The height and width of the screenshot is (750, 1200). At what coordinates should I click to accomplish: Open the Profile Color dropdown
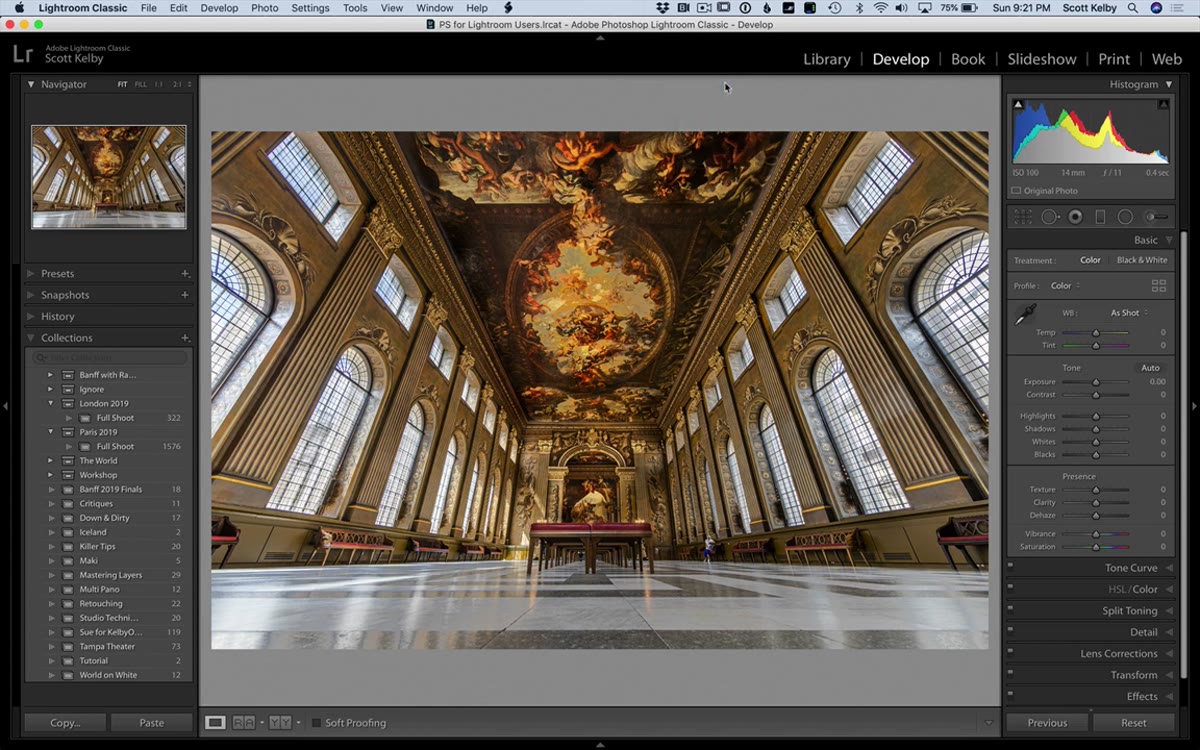[x=1064, y=286]
